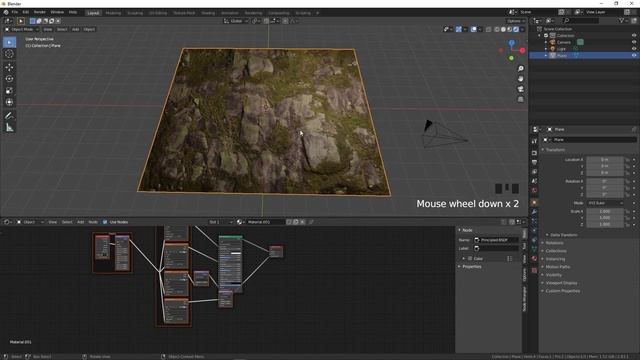This screenshot has height=360, width=640.
Task: Toggle X-ray mode
Action: (489, 29)
